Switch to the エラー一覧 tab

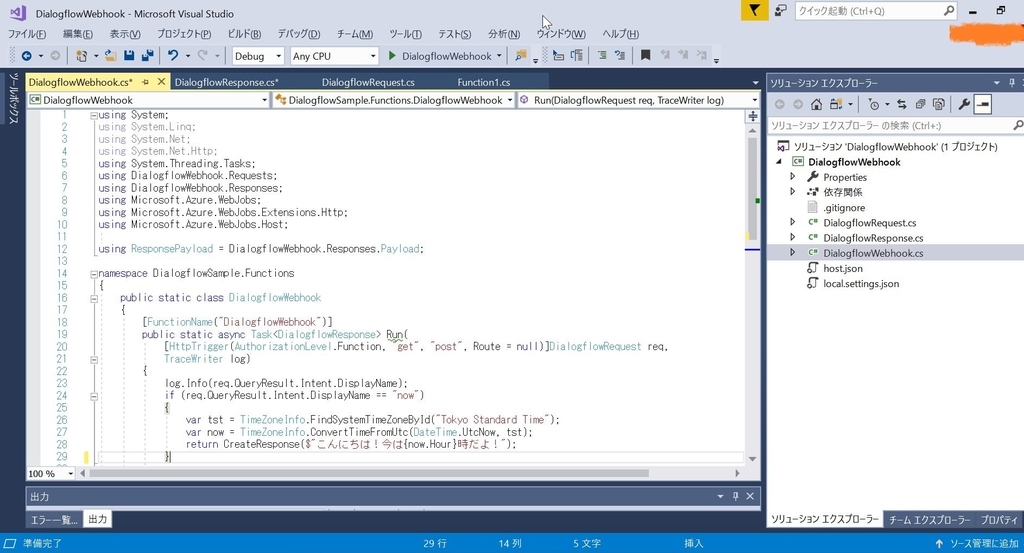[x=54, y=519]
